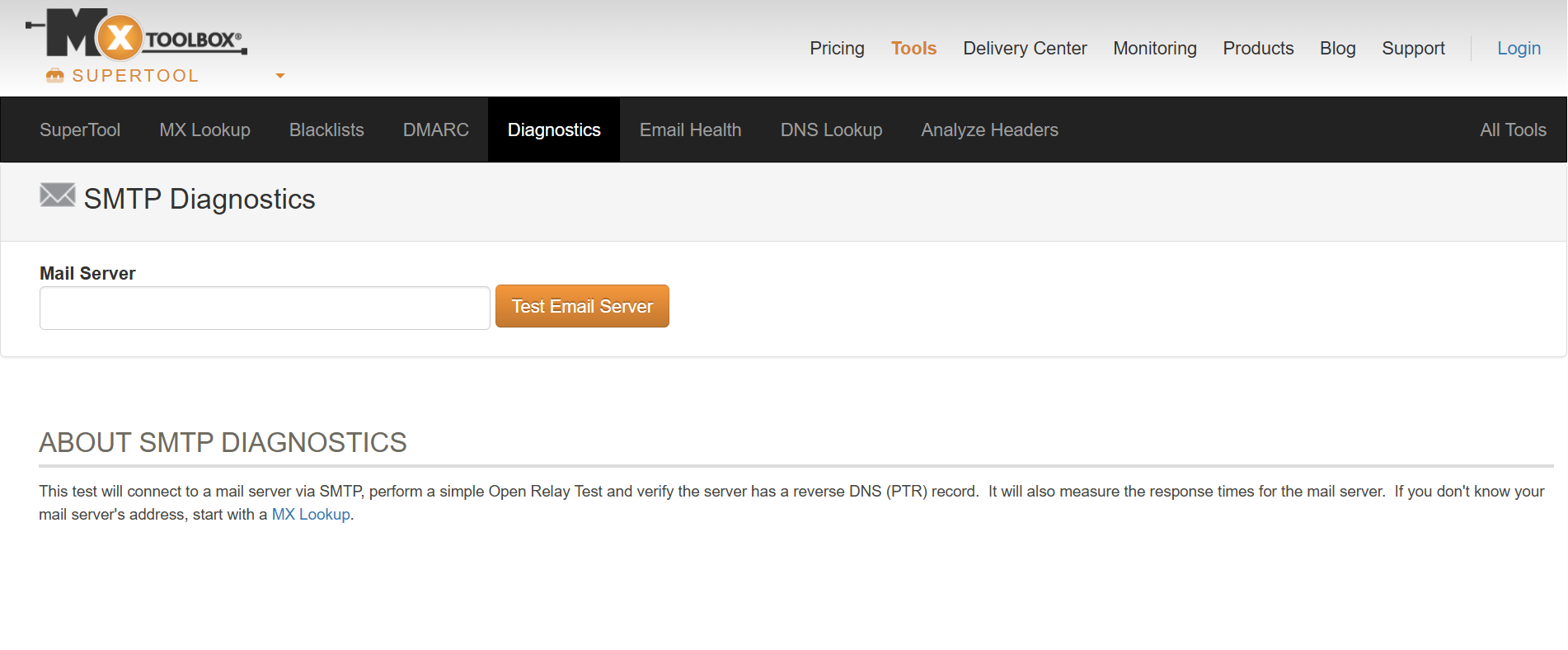Click the Login link

(x=1519, y=49)
